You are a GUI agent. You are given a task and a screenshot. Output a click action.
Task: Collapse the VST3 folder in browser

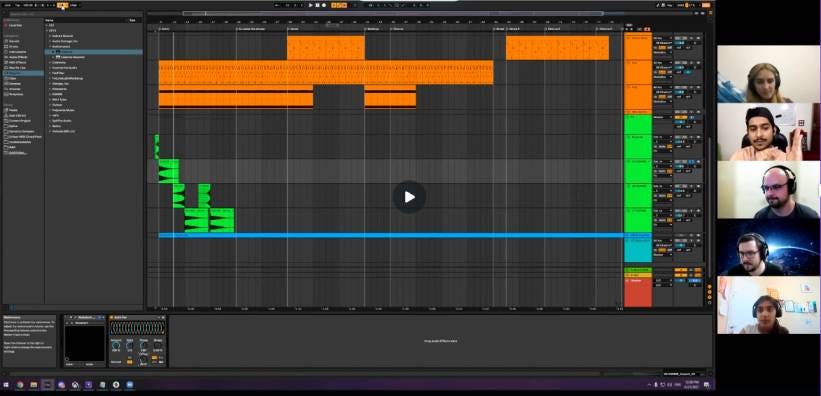[x=47, y=30]
